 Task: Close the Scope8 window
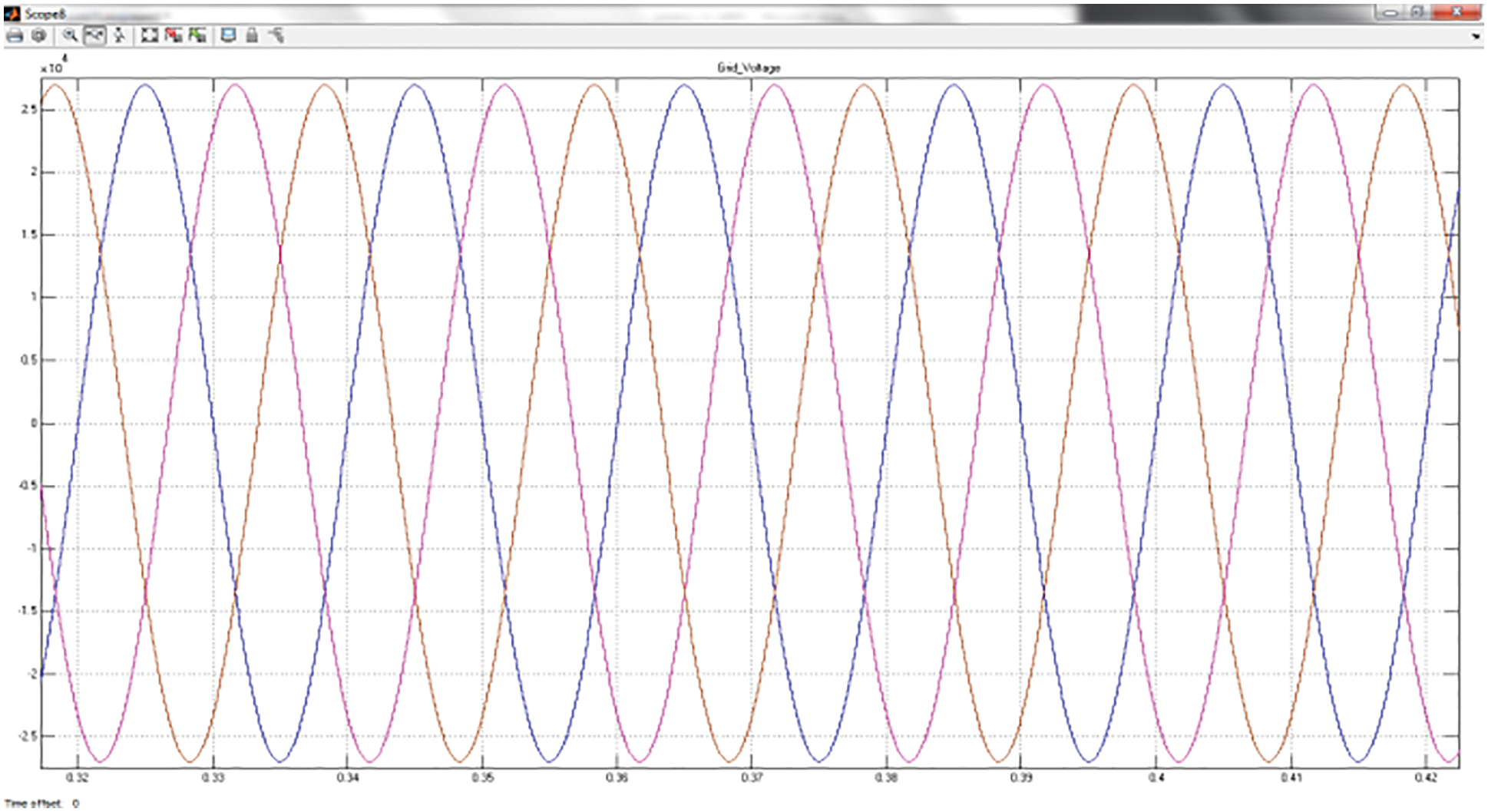tap(1455, 13)
